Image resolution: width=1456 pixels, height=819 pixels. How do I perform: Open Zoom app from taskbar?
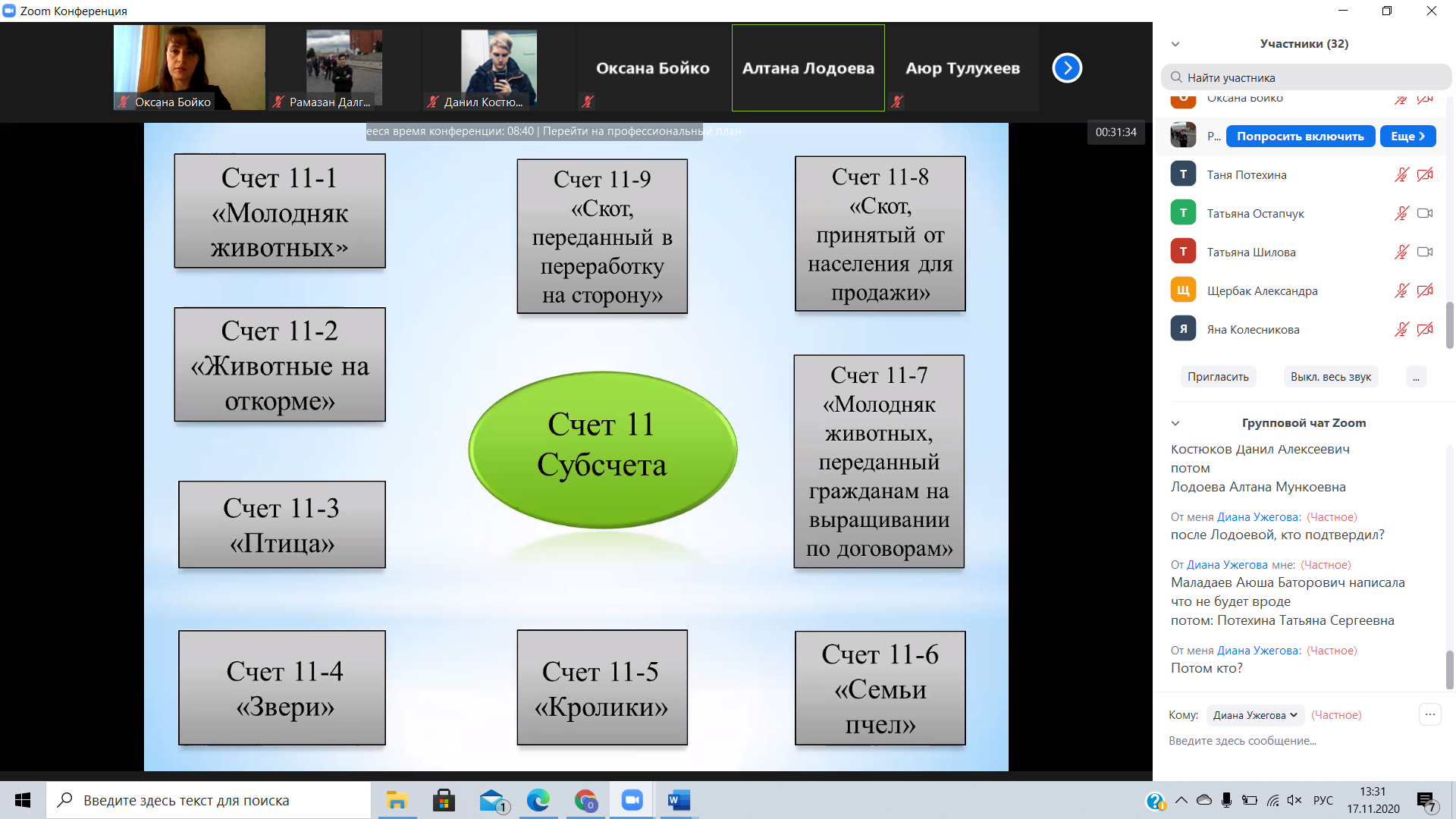point(632,800)
